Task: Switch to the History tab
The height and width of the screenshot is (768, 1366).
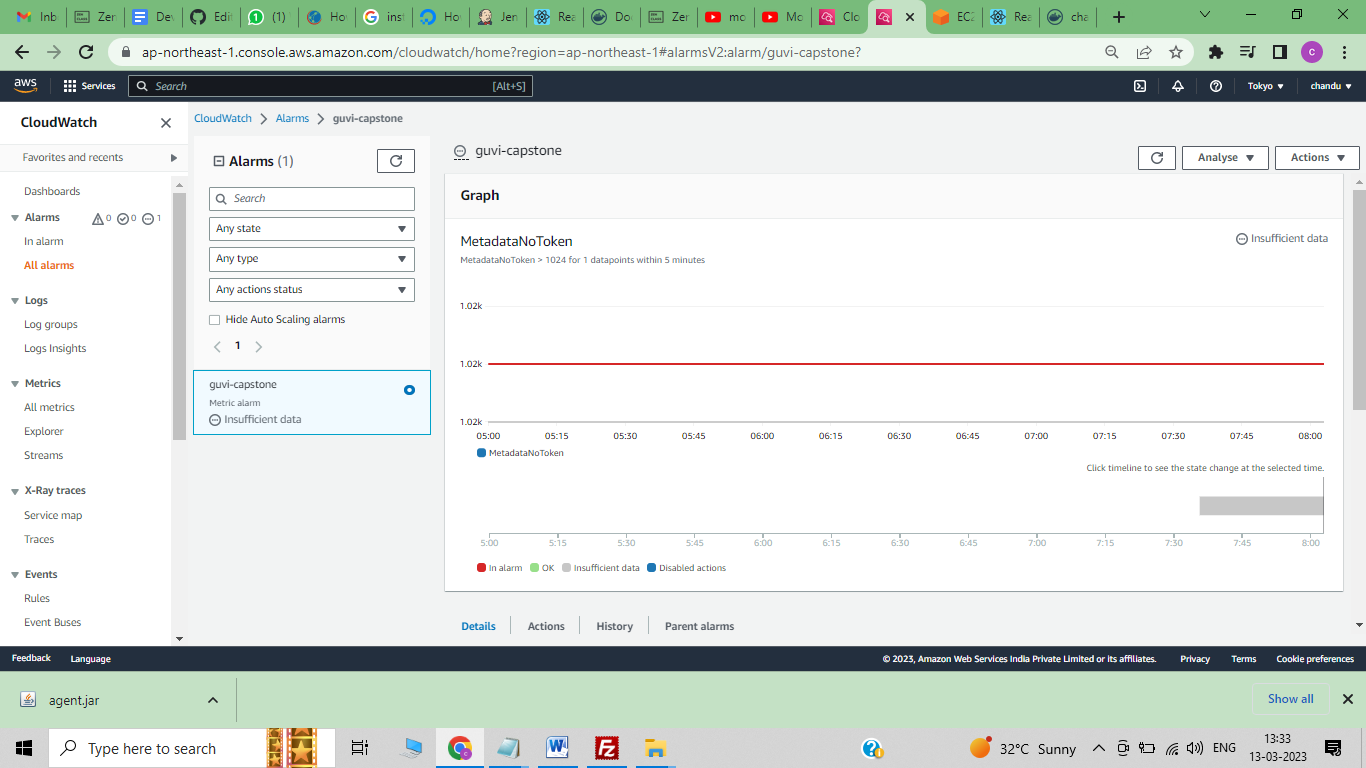Action: point(614,625)
